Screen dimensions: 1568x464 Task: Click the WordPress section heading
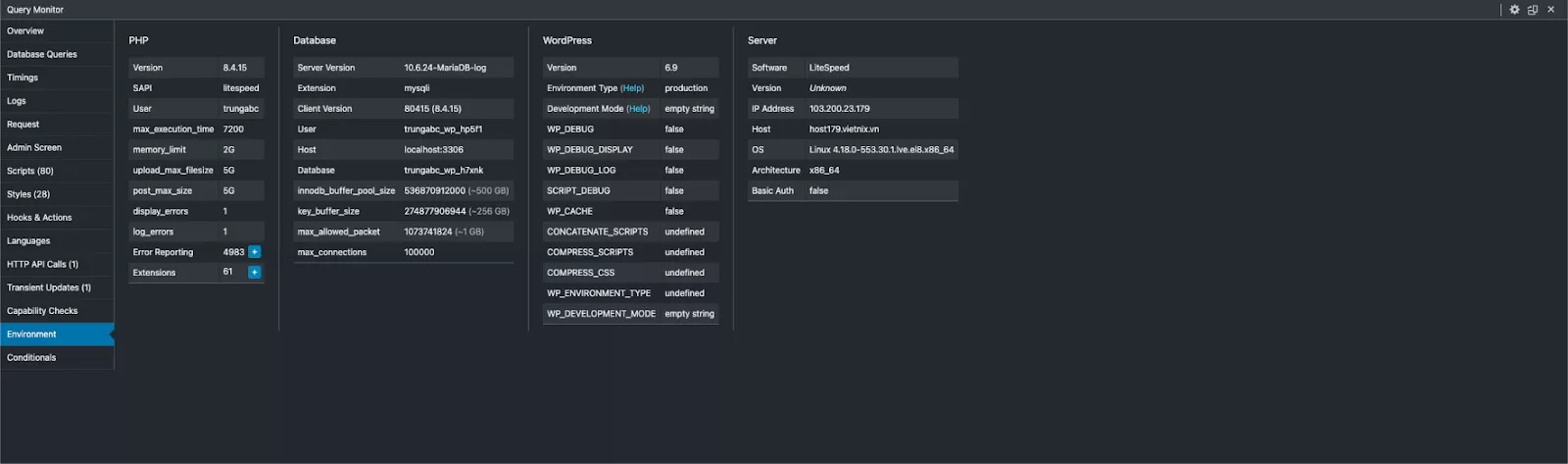pos(567,40)
